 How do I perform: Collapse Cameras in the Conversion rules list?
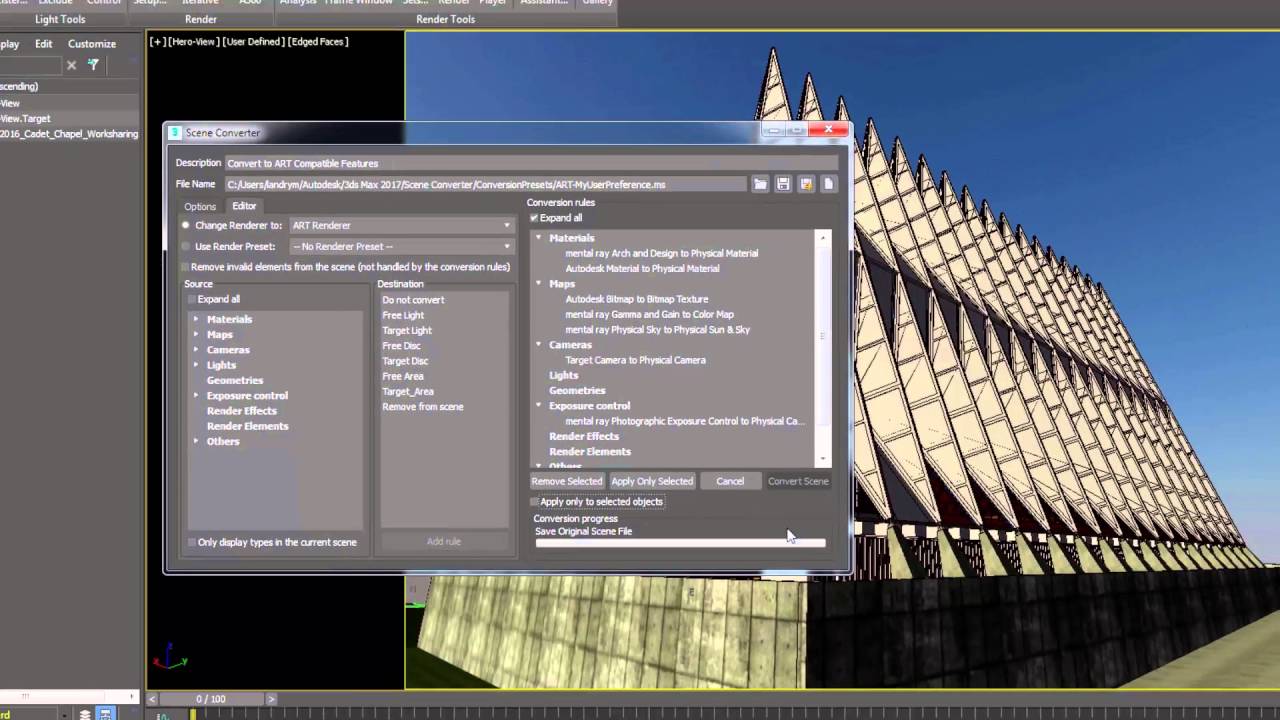pos(538,345)
